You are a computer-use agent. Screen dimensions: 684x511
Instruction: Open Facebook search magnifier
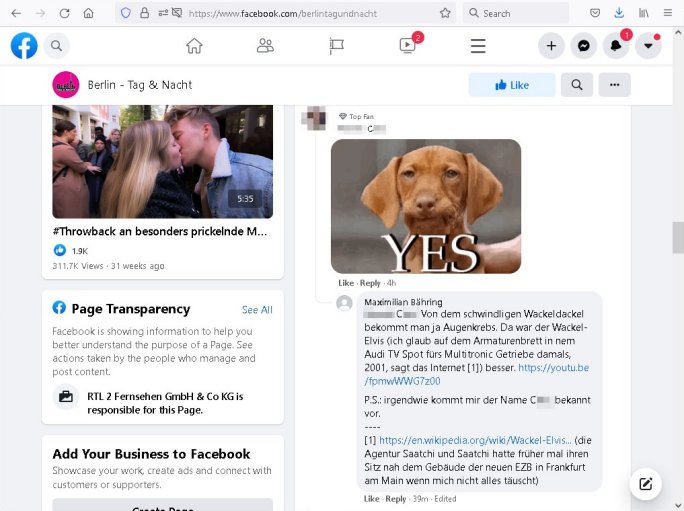[56, 45]
